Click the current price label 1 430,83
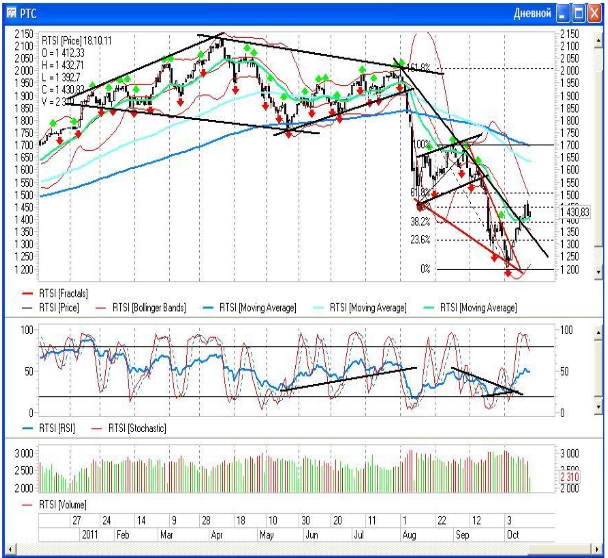 575,212
